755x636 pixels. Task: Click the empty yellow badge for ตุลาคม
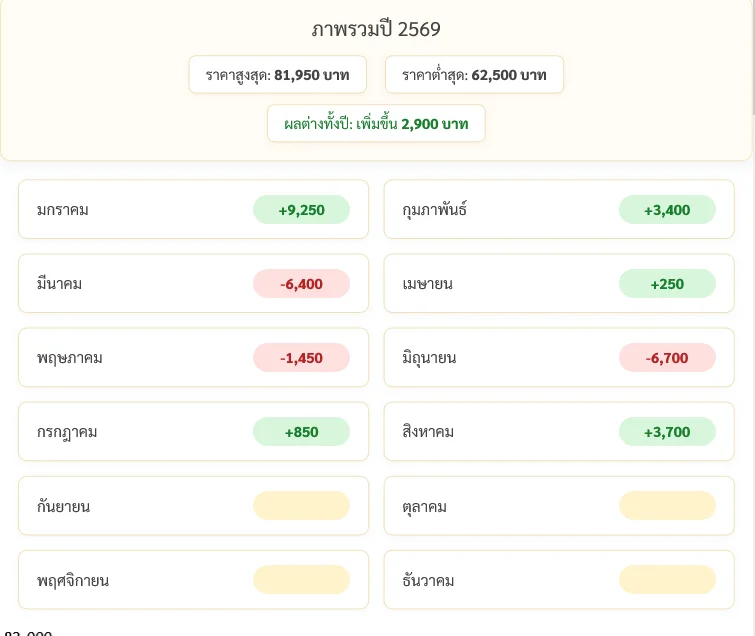(x=667, y=506)
